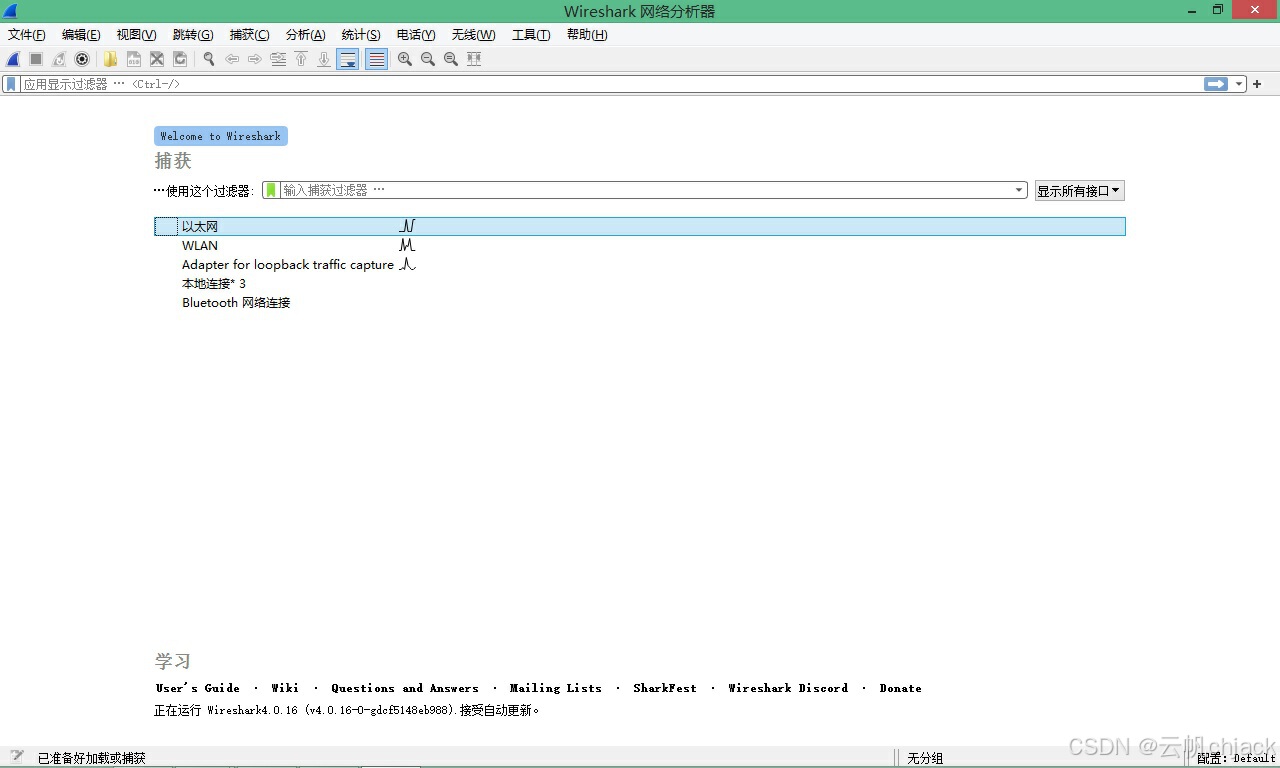Open the 视图(V) menu

[136, 35]
